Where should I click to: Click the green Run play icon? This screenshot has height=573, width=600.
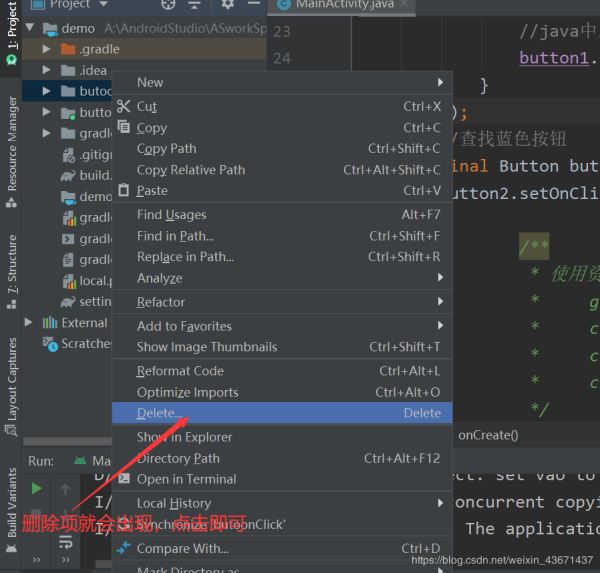coord(37,488)
